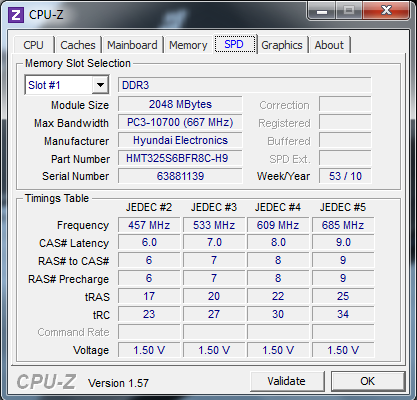Image resolution: width=417 pixels, height=400 pixels.
Task: Click the HMT325S6BFR8C-H9 part number
Action: 180,158
